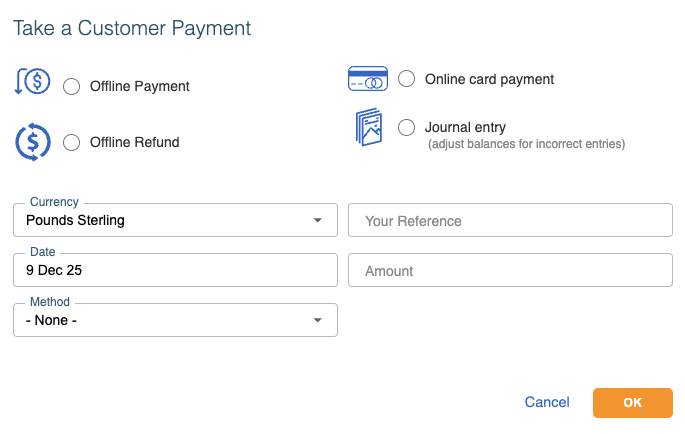Viewport: 685px width, 434px height.
Task: Click the Offline Payment coin icon
Action: (x=34, y=83)
